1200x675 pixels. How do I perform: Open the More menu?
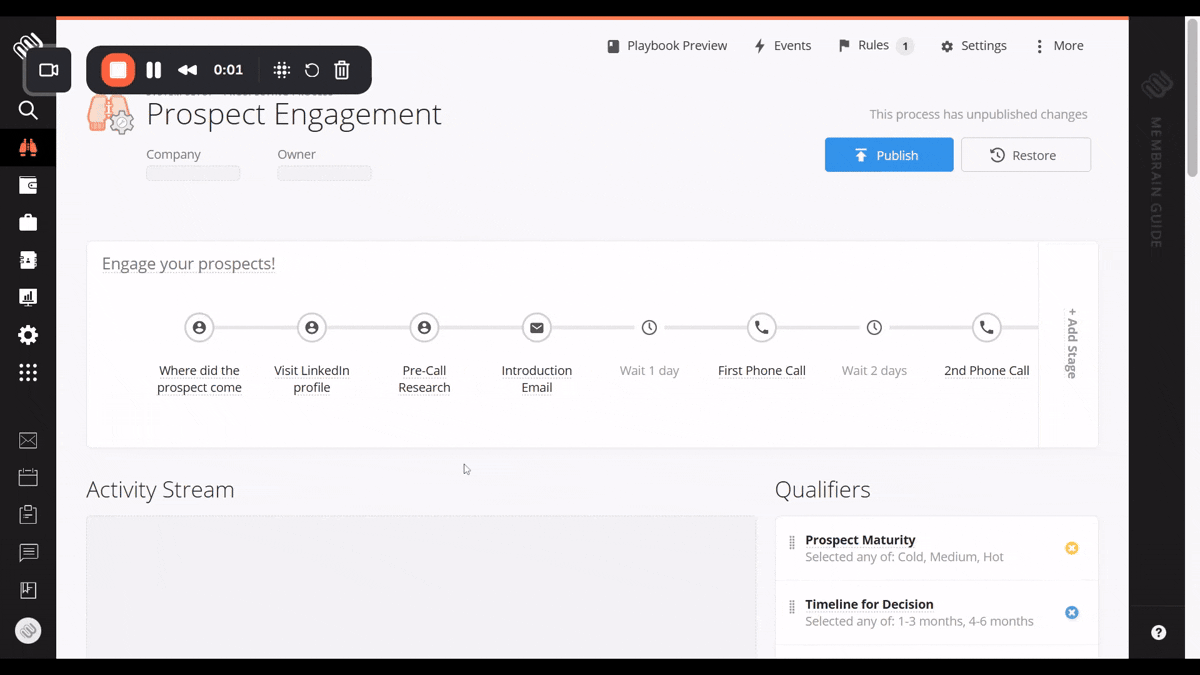pyautogui.click(x=1059, y=46)
